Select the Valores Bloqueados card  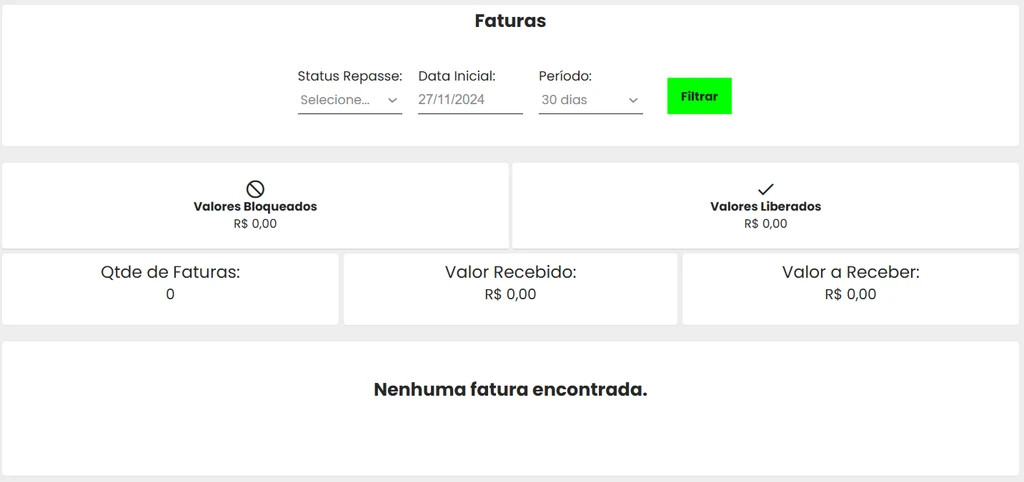click(255, 205)
